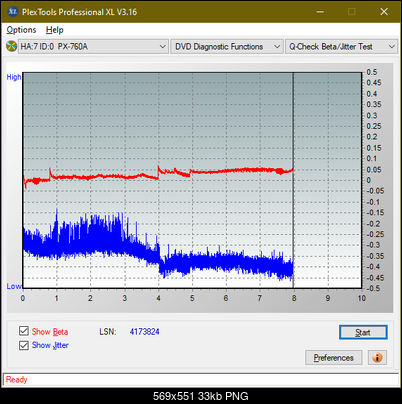Click the -0.5 value on the right scale
Image resolution: width=402 pixels, height=404 pixels.
373,288
